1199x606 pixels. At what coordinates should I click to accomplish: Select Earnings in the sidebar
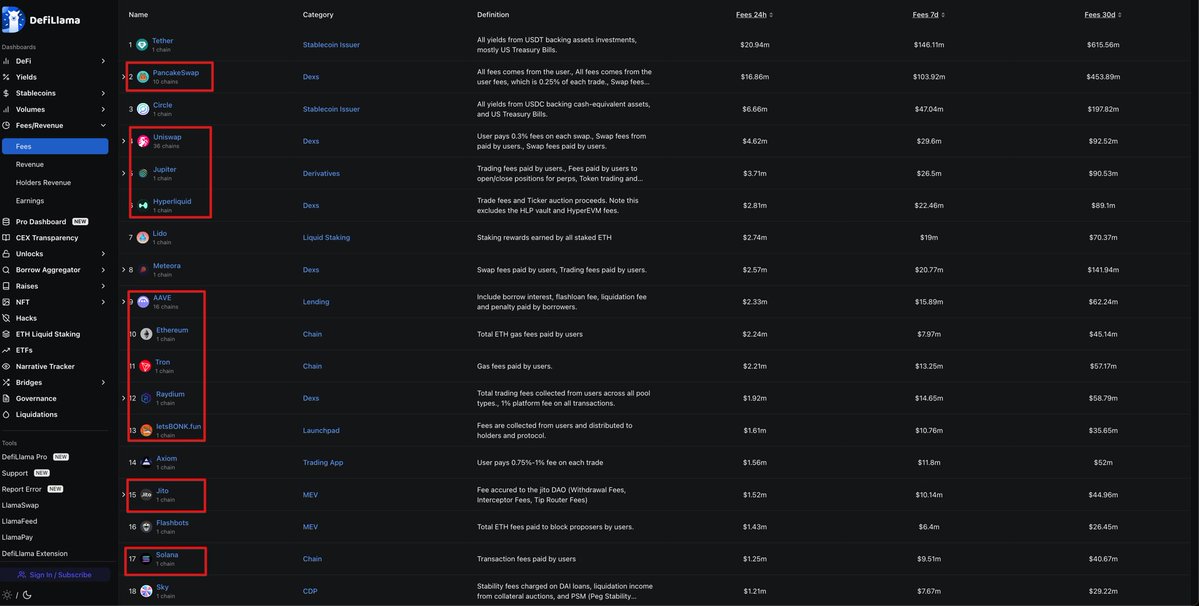pos(30,201)
